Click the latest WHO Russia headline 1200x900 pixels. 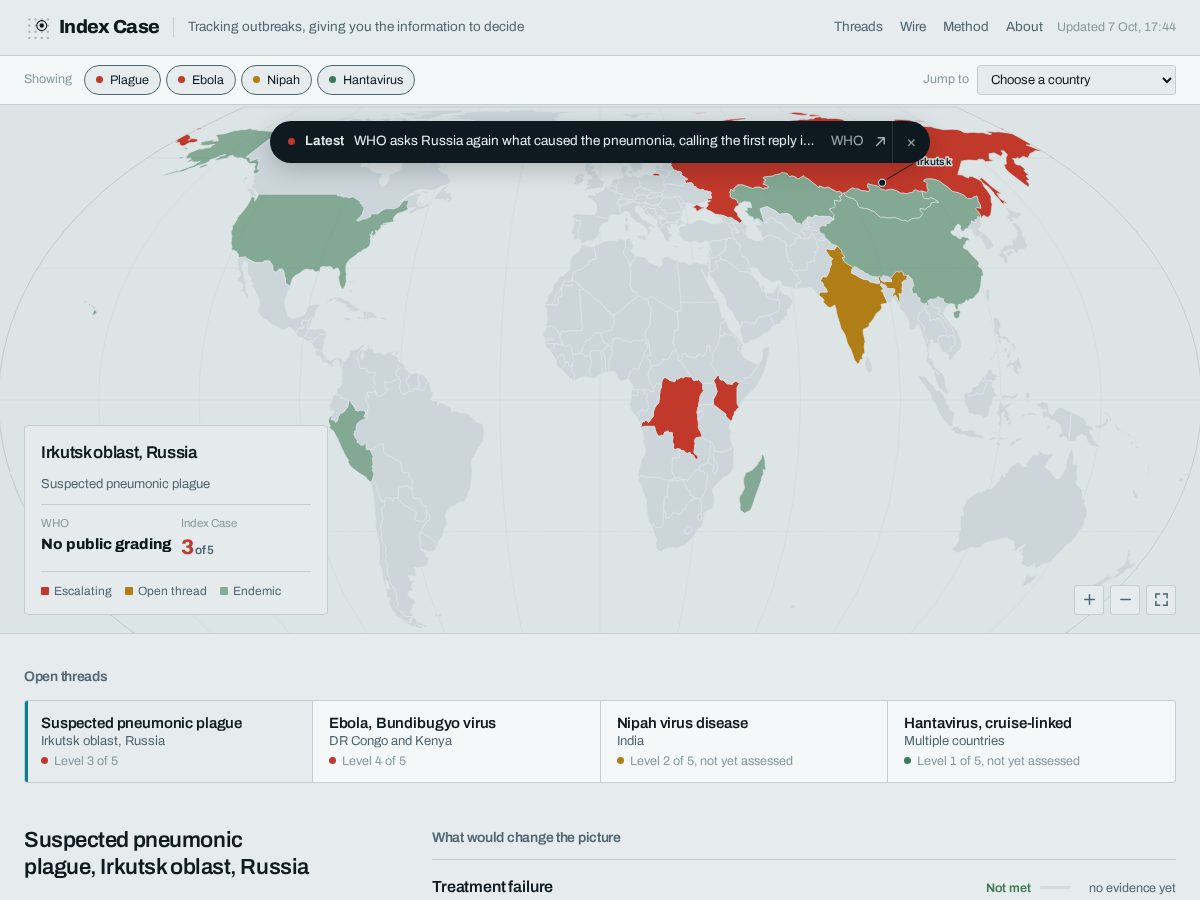point(584,141)
